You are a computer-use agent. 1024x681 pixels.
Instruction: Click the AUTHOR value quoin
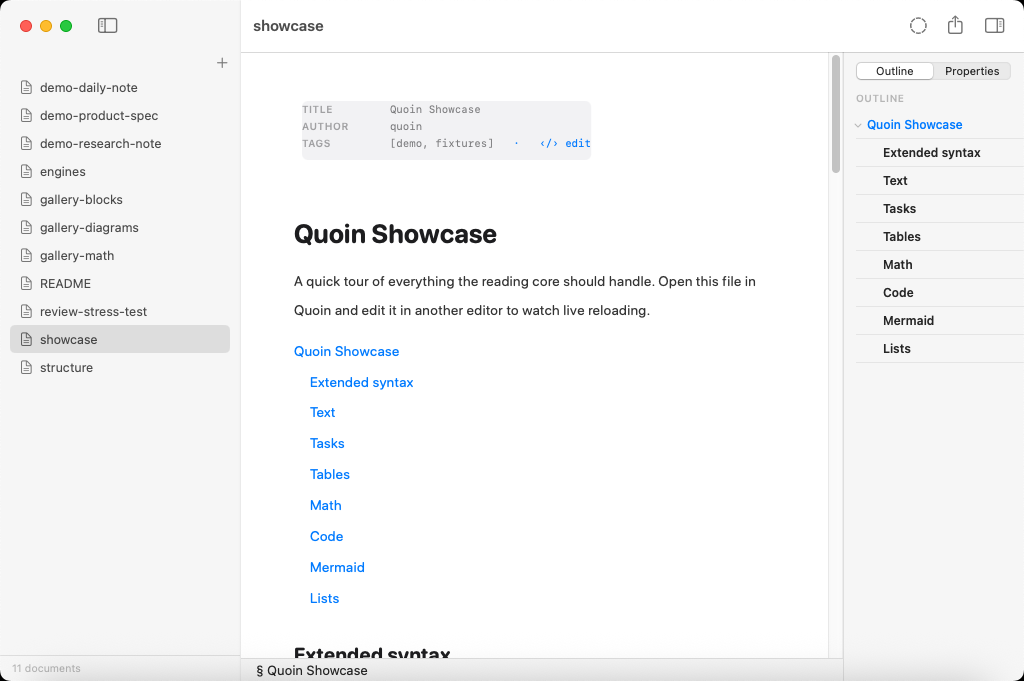pos(406,127)
